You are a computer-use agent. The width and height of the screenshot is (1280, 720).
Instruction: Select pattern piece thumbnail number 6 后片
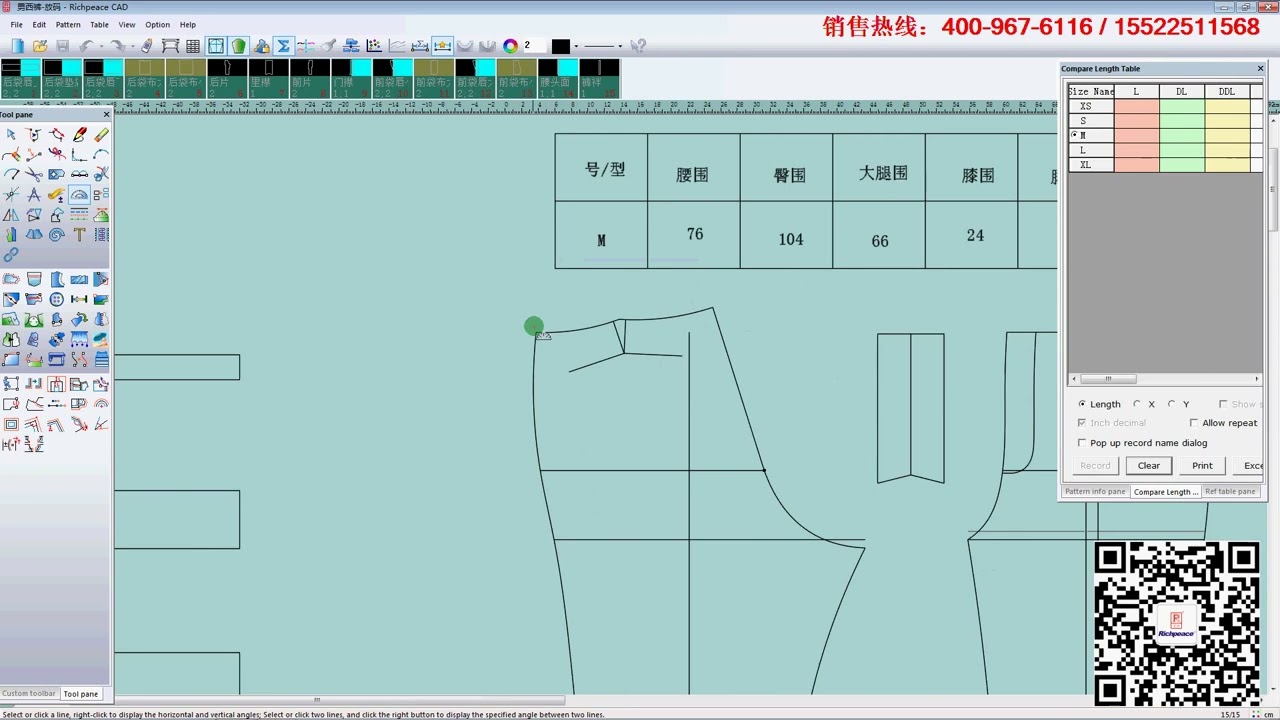[x=227, y=79]
